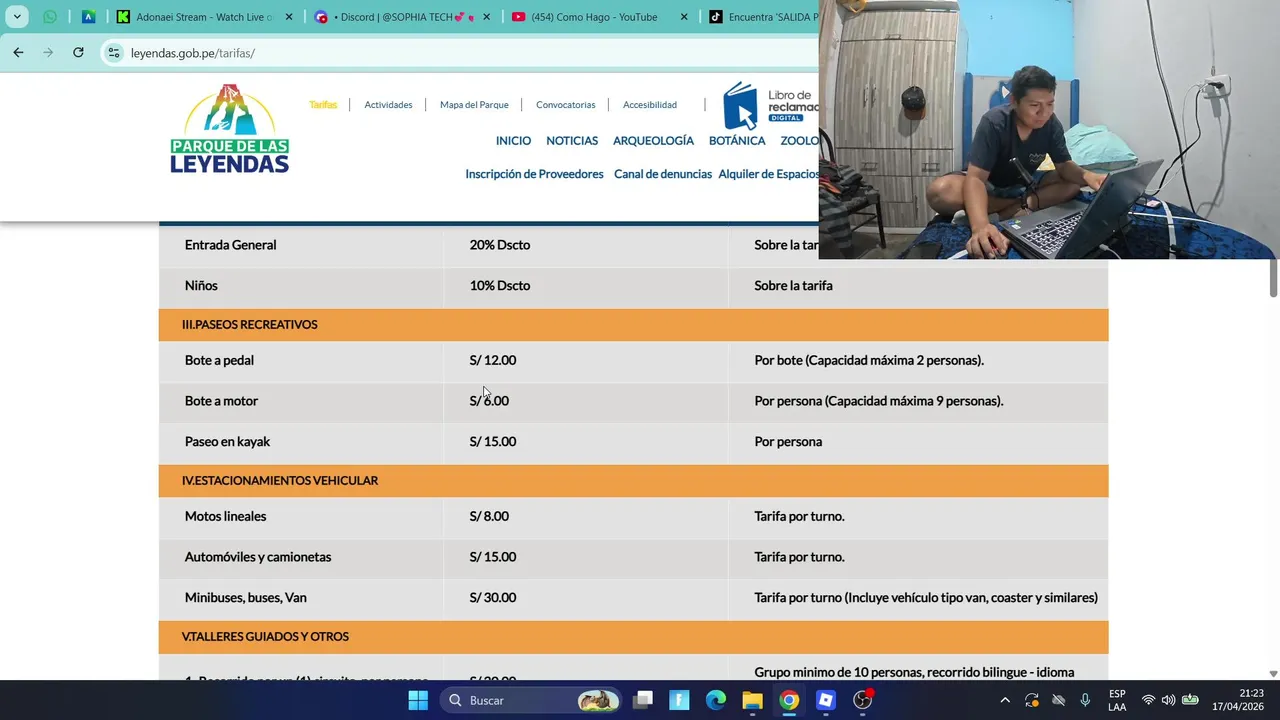Image resolution: width=1280 pixels, height=720 pixels.
Task: Open File Explorer from the taskbar
Action: click(x=752, y=700)
